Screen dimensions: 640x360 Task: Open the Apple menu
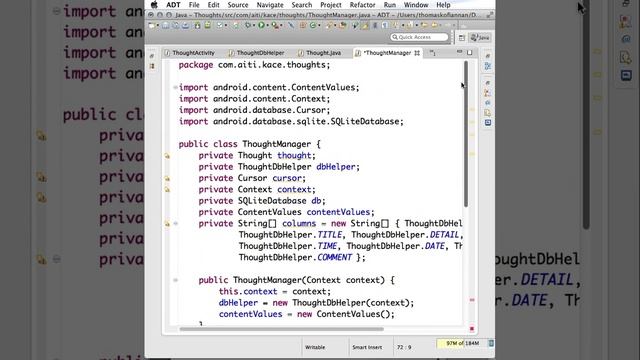pyautogui.click(x=154, y=5)
